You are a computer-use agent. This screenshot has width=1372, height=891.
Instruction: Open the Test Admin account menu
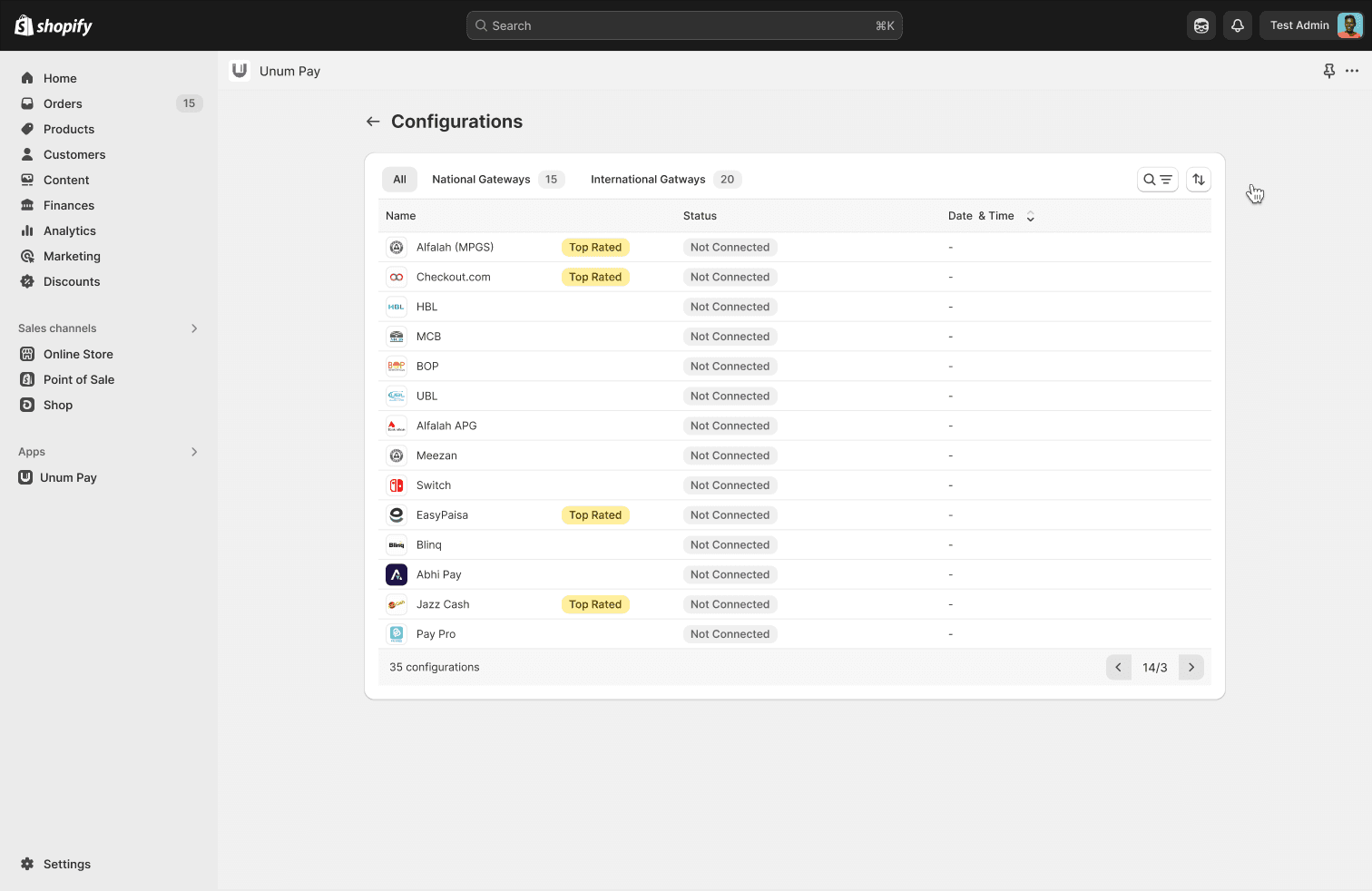click(1314, 25)
